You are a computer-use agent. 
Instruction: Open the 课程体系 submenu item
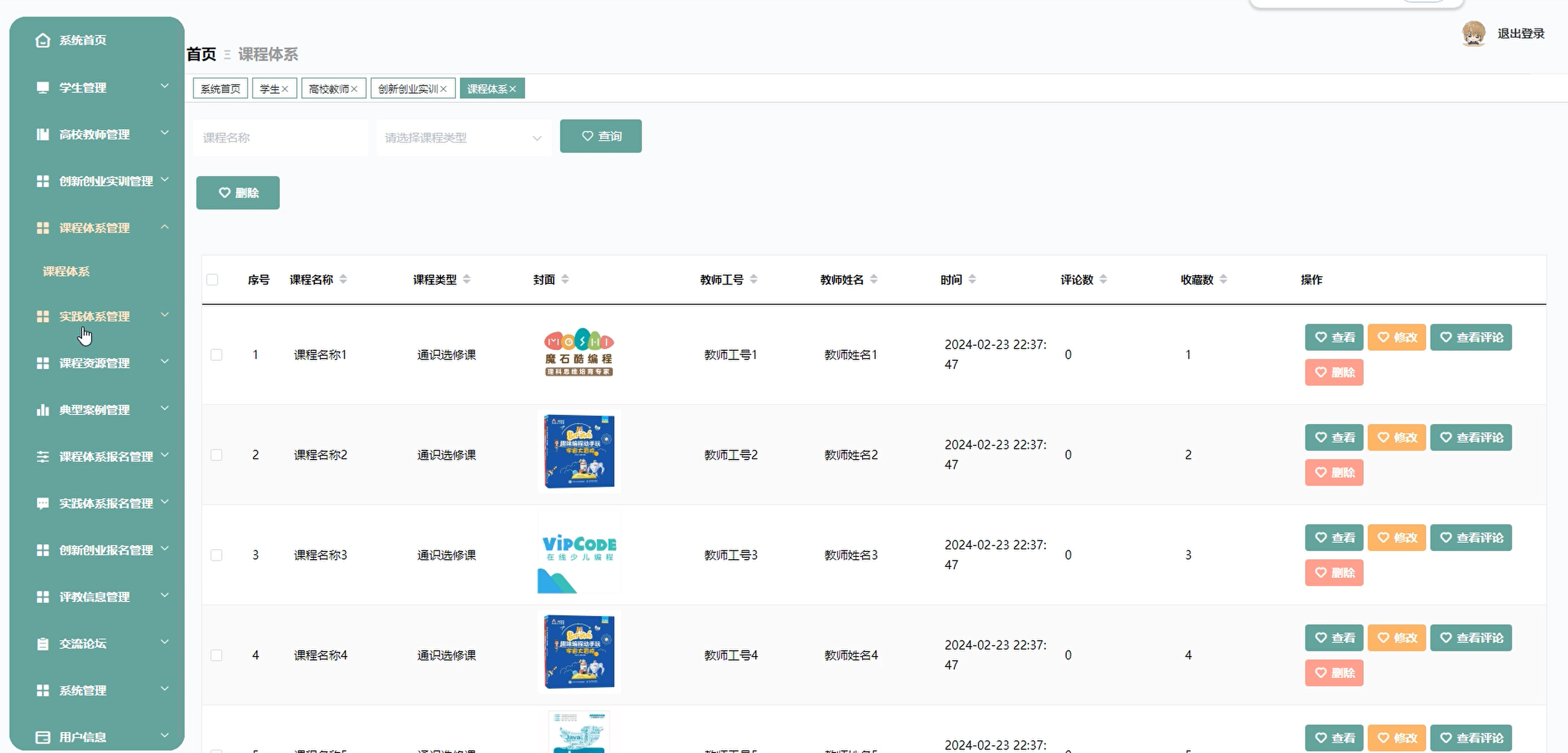(66, 271)
